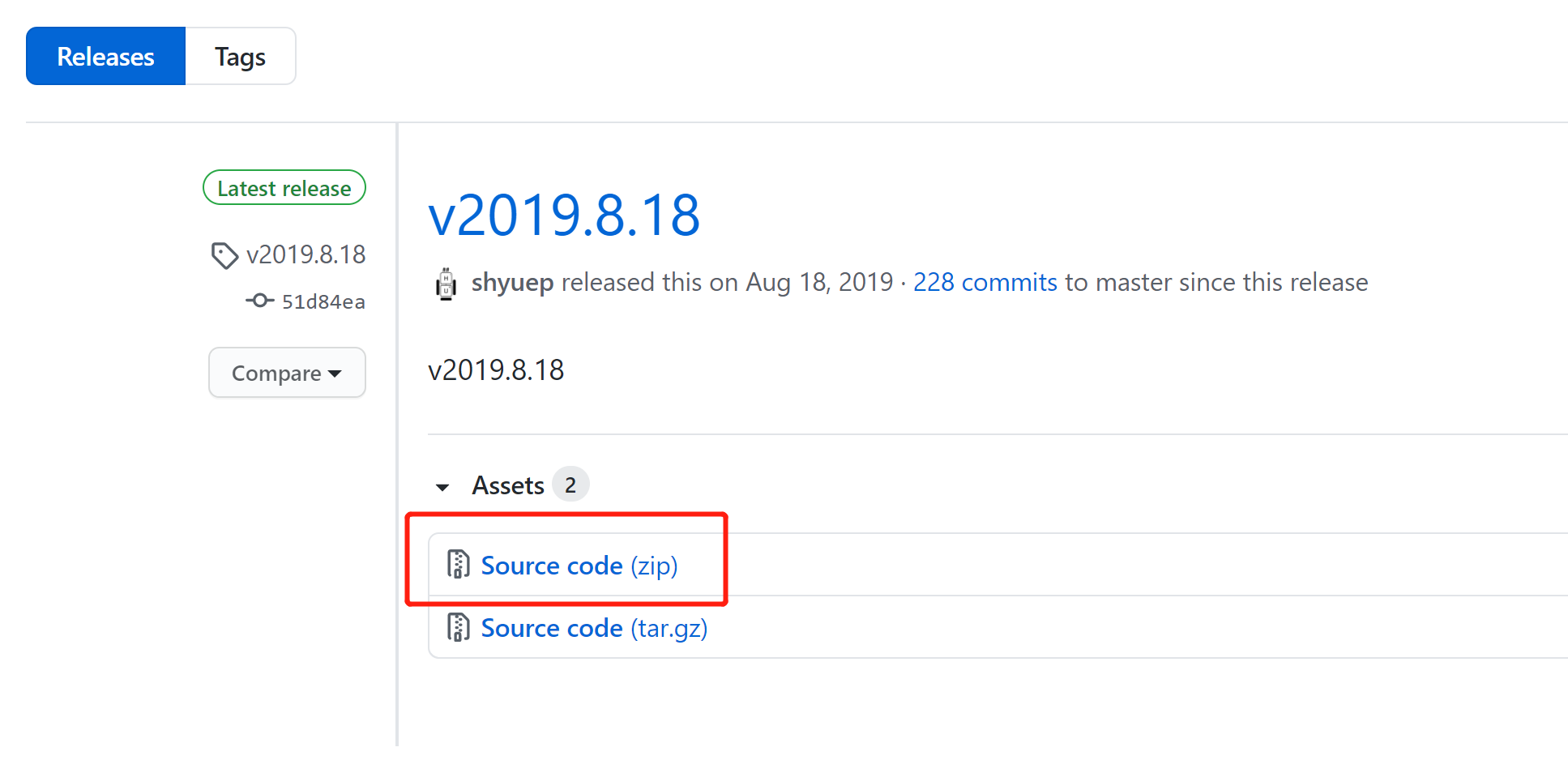Click the Assets count badge showing 2
Viewport: 1568px width, 773px height.
[570, 485]
